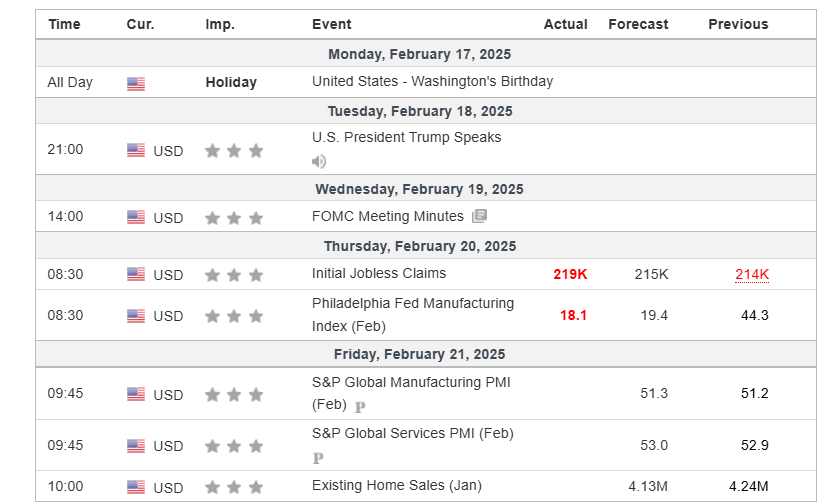The width and height of the screenshot is (825, 504).
Task: Click the preliminary P icon for Manufacturing PMI
Action: click(x=360, y=407)
